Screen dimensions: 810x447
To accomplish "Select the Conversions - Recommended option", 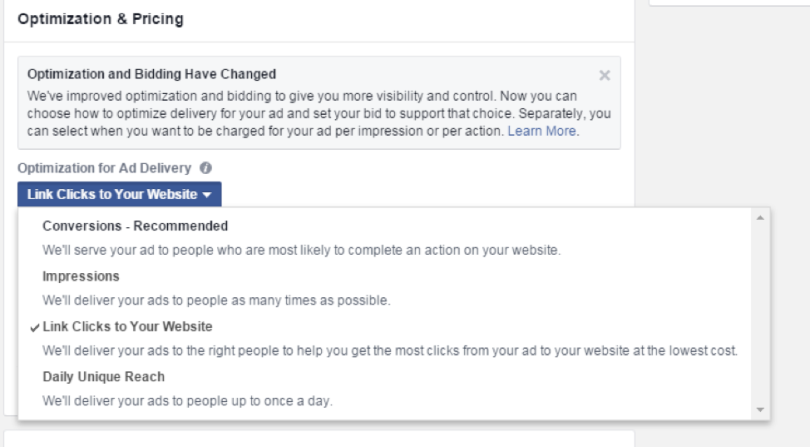I will (x=135, y=226).
